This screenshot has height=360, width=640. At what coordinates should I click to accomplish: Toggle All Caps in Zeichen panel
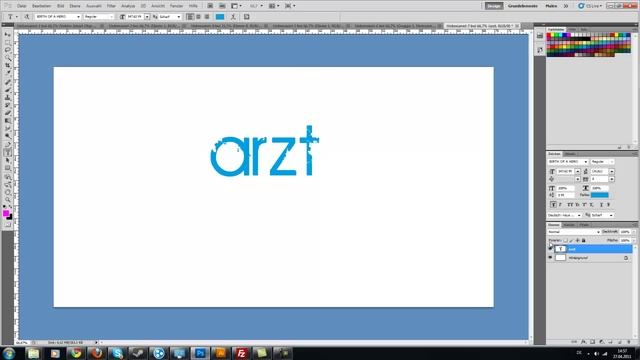(570, 204)
